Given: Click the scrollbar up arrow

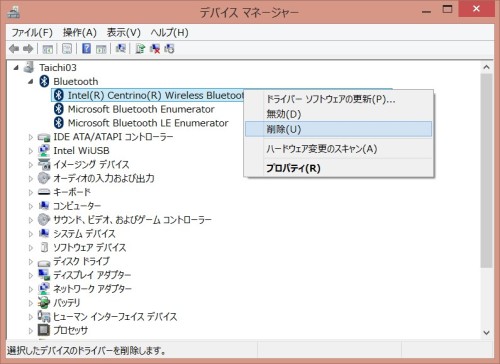Looking at the screenshot, I should (486, 67).
